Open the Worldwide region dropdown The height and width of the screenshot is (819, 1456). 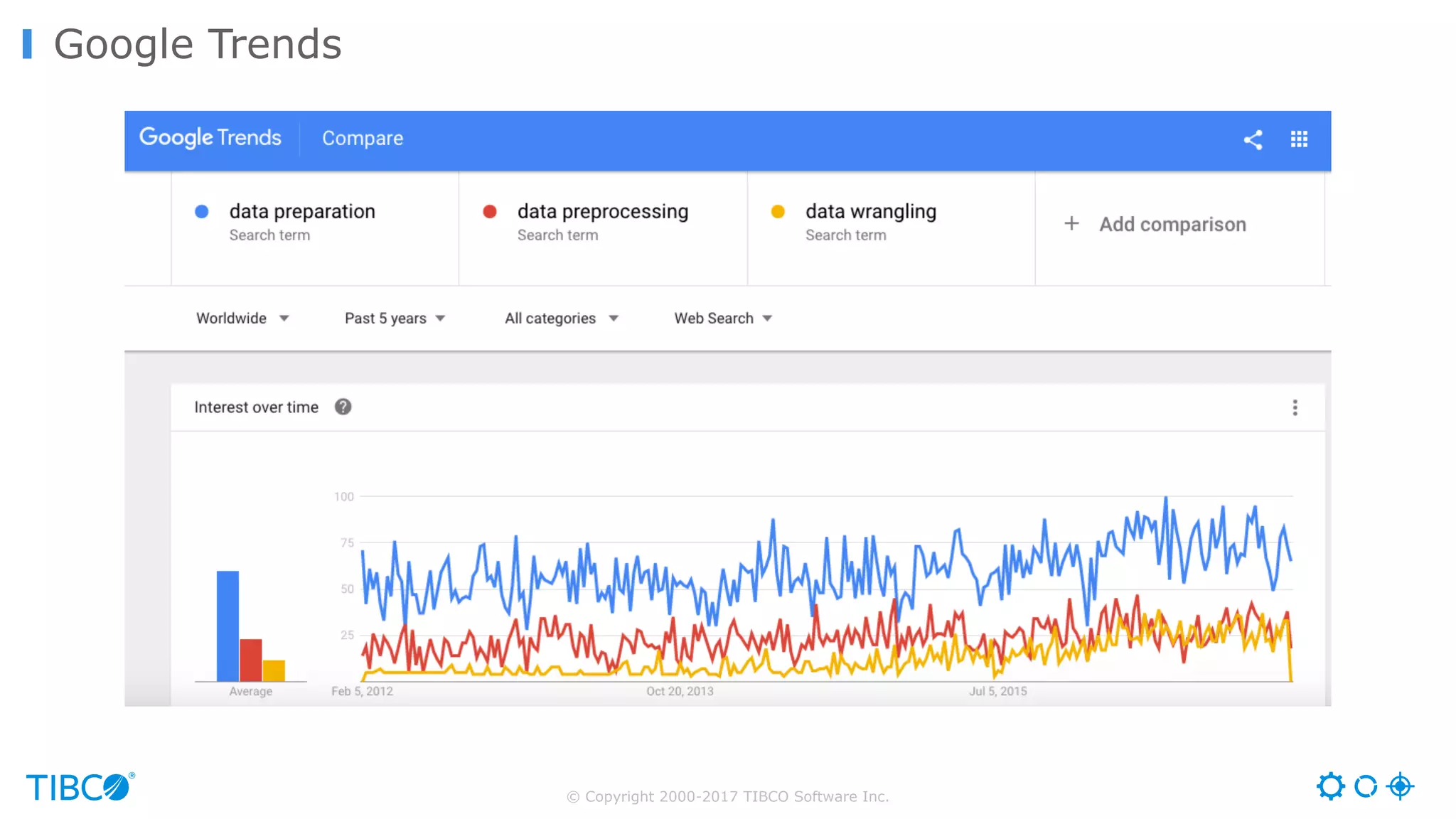242,318
